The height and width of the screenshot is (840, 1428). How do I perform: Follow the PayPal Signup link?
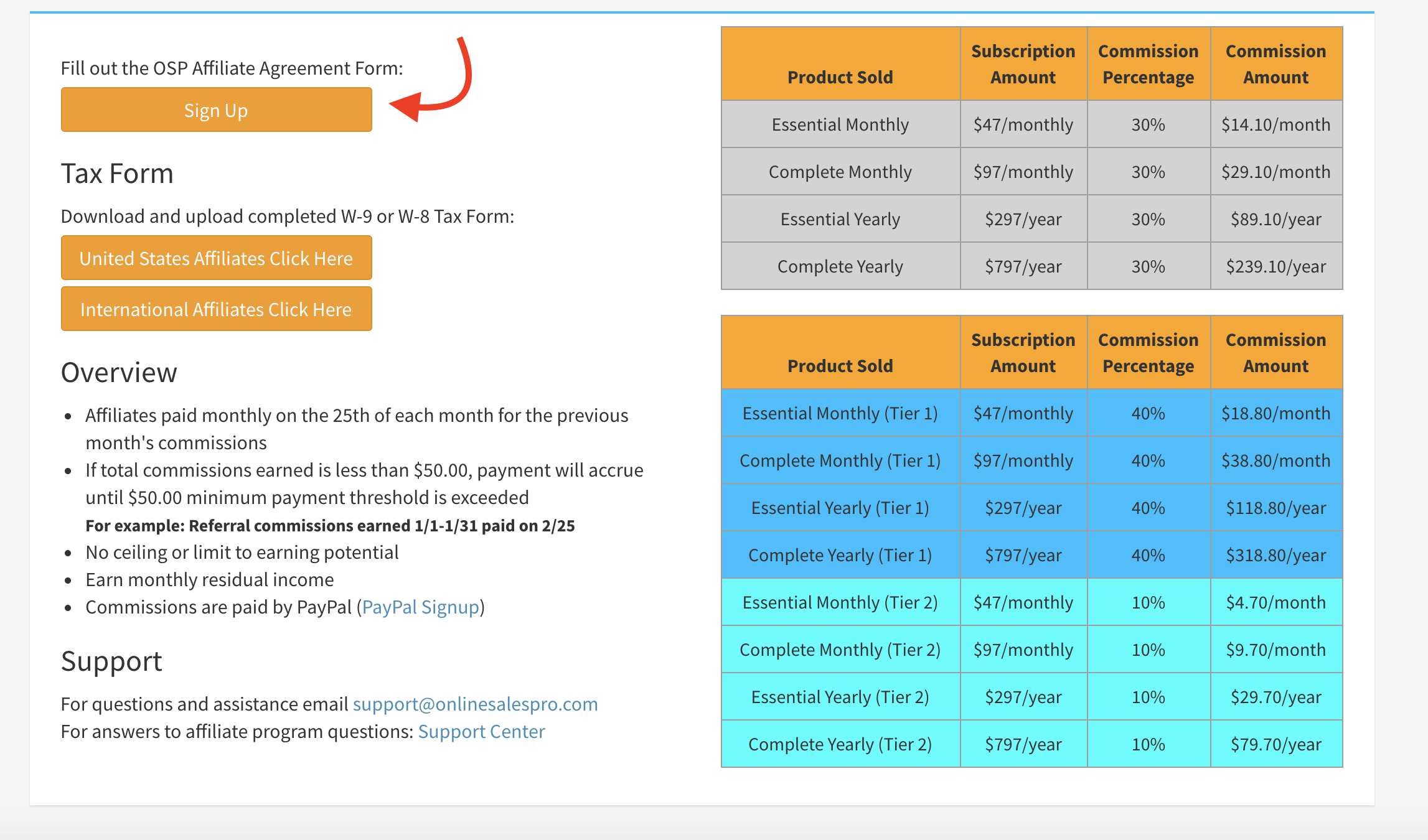coord(421,607)
